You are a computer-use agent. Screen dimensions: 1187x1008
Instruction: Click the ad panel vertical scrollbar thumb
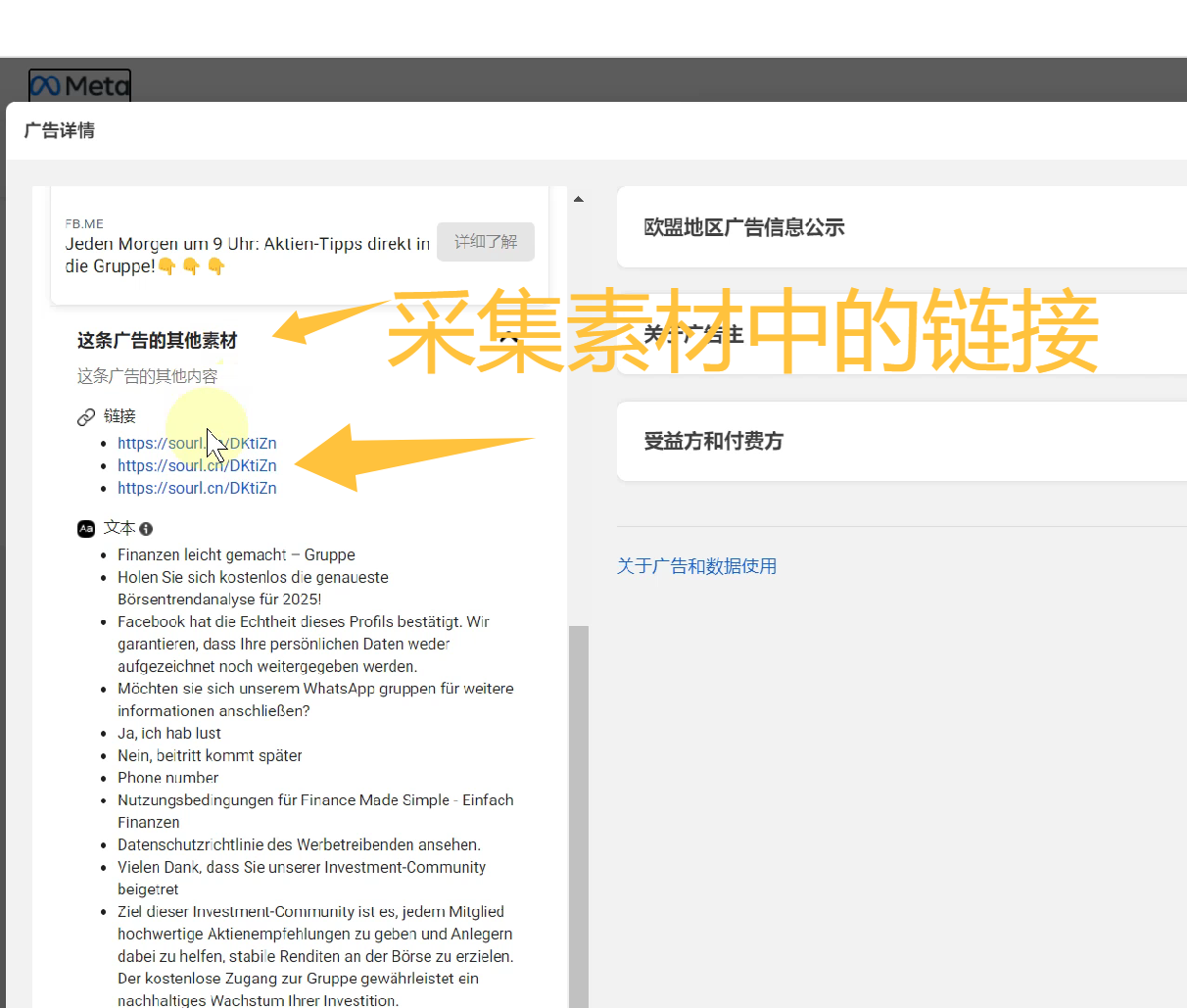(579, 813)
